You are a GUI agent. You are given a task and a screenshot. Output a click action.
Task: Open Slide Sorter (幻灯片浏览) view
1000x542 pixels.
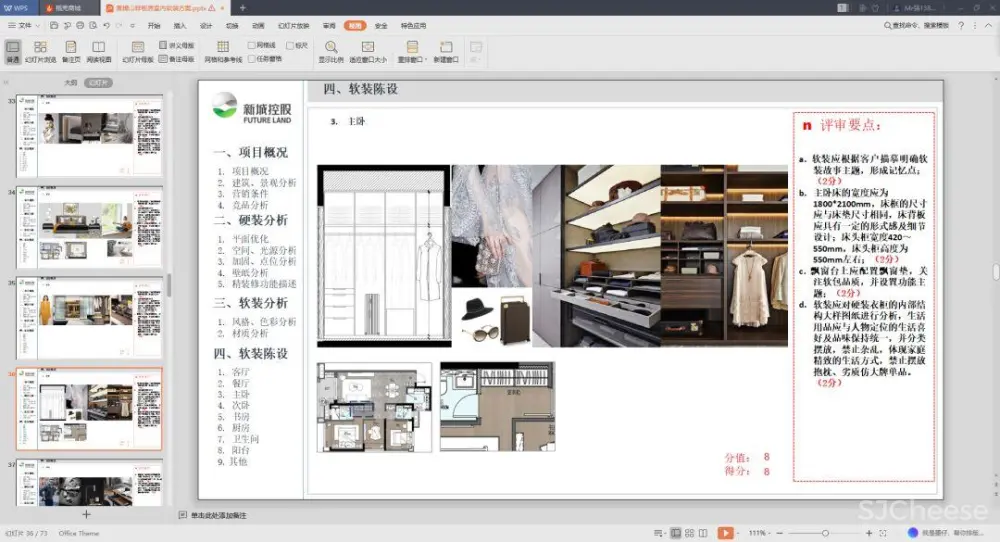point(40,51)
